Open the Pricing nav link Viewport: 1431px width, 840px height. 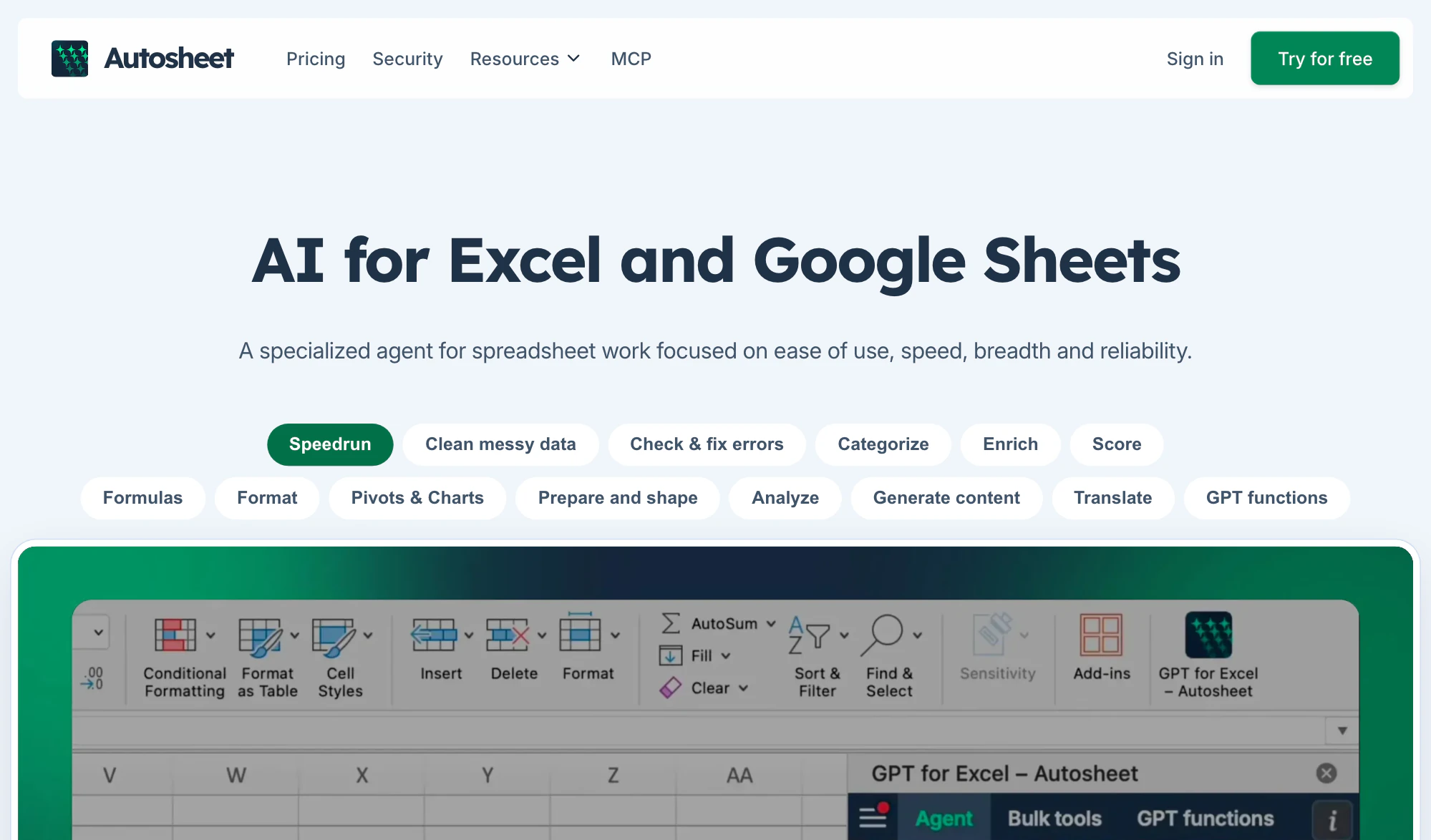pos(316,59)
